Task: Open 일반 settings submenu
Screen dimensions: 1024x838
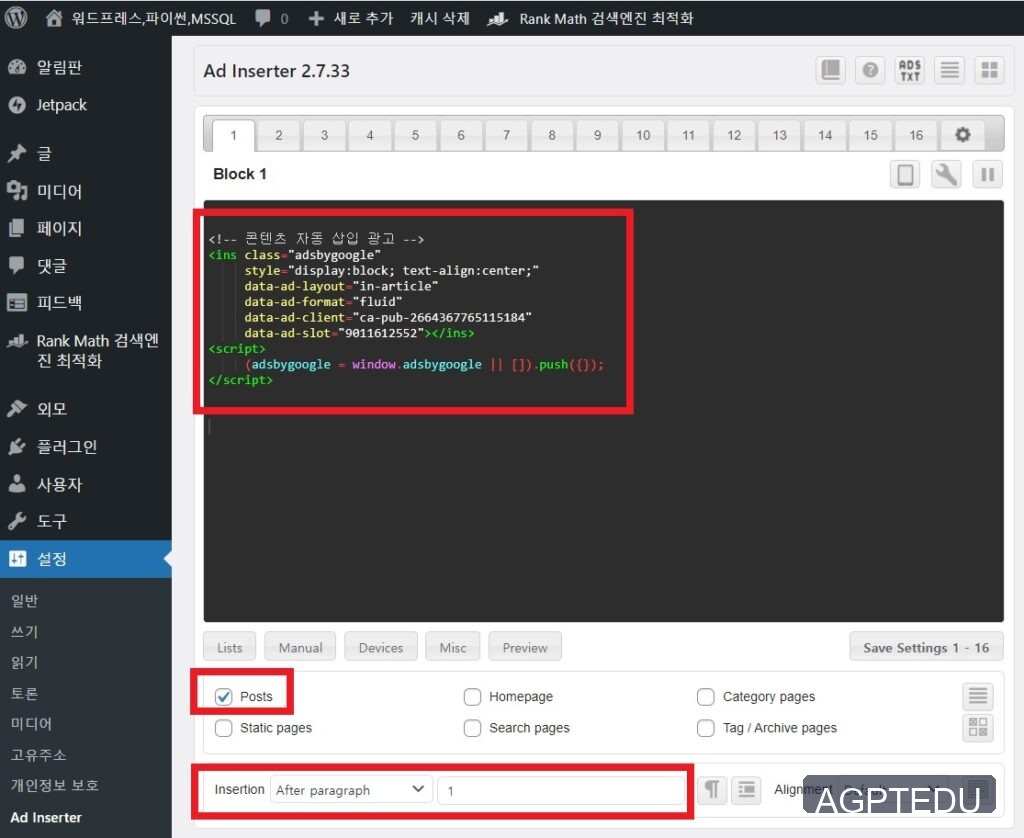Action: (x=24, y=601)
